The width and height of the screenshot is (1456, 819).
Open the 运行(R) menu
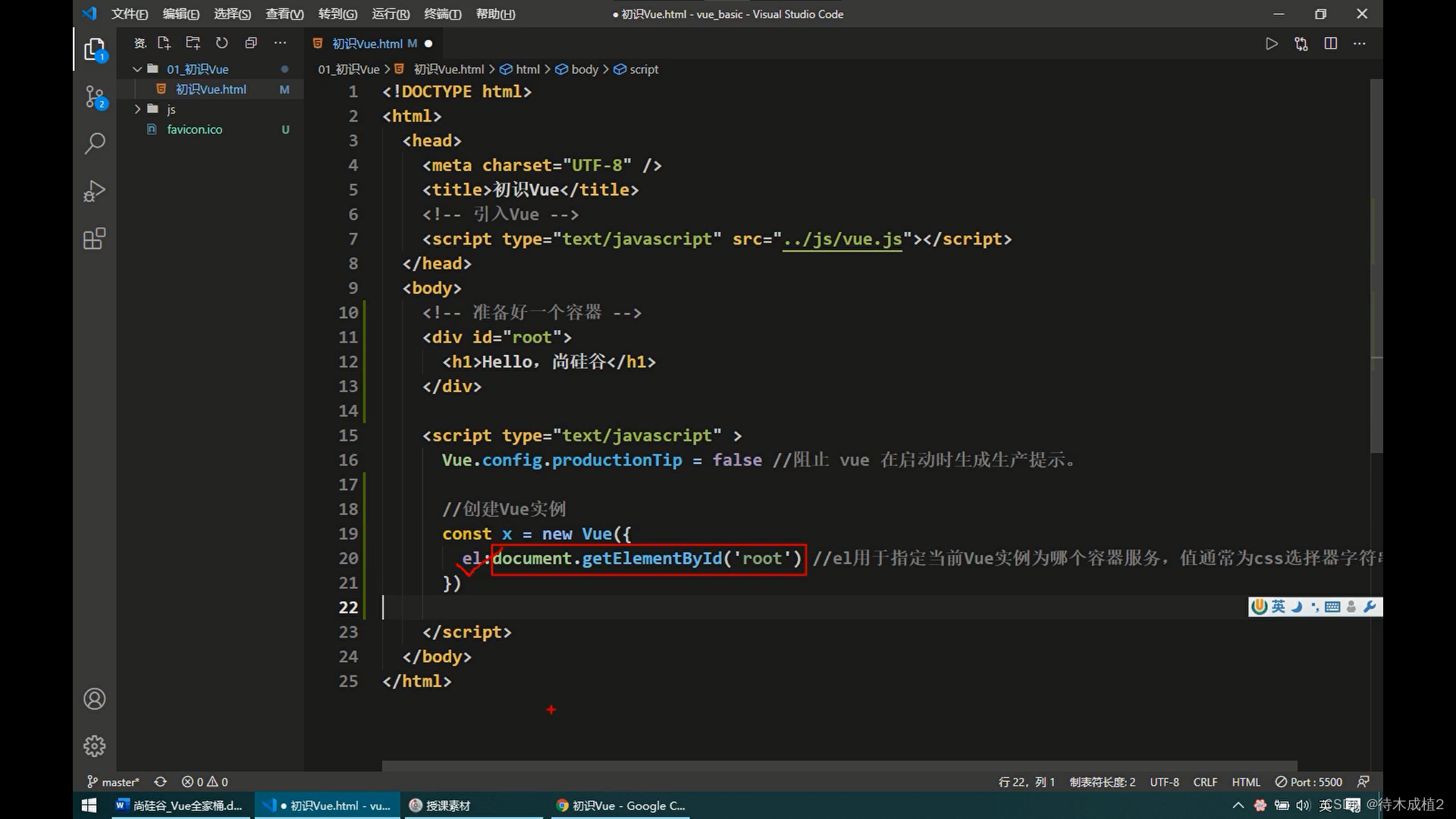(x=391, y=14)
